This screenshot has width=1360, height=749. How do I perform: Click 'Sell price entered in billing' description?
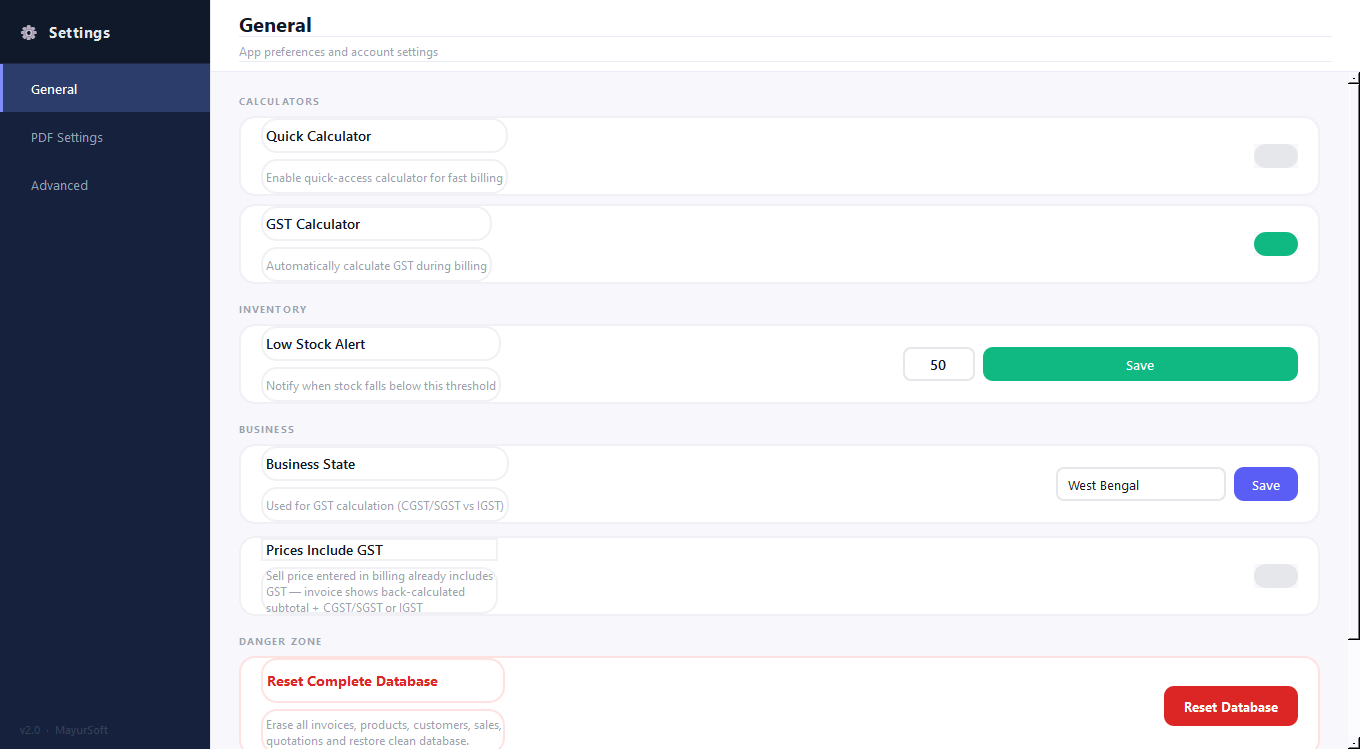[x=379, y=591]
